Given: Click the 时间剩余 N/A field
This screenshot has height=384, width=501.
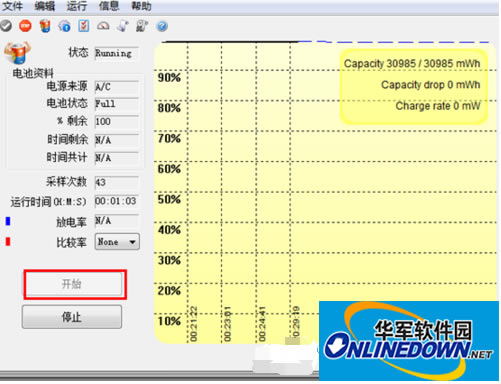Looking at the screenshot, I should (x=116, y=140).
